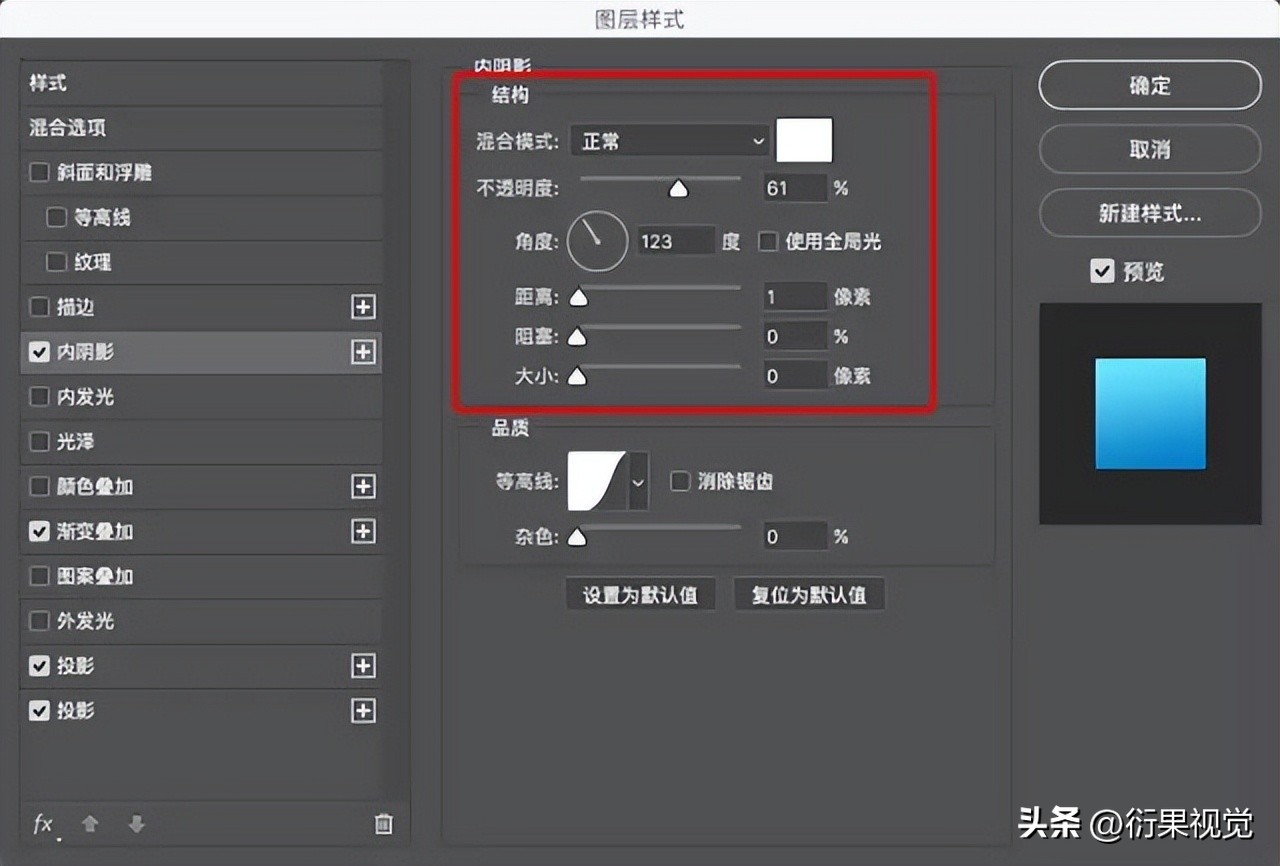Image resolution: width=1280 pixels, height=866 pixels.
Task: Click the plus icon next to 渐变叠加
Action: (x=364, y=531)
